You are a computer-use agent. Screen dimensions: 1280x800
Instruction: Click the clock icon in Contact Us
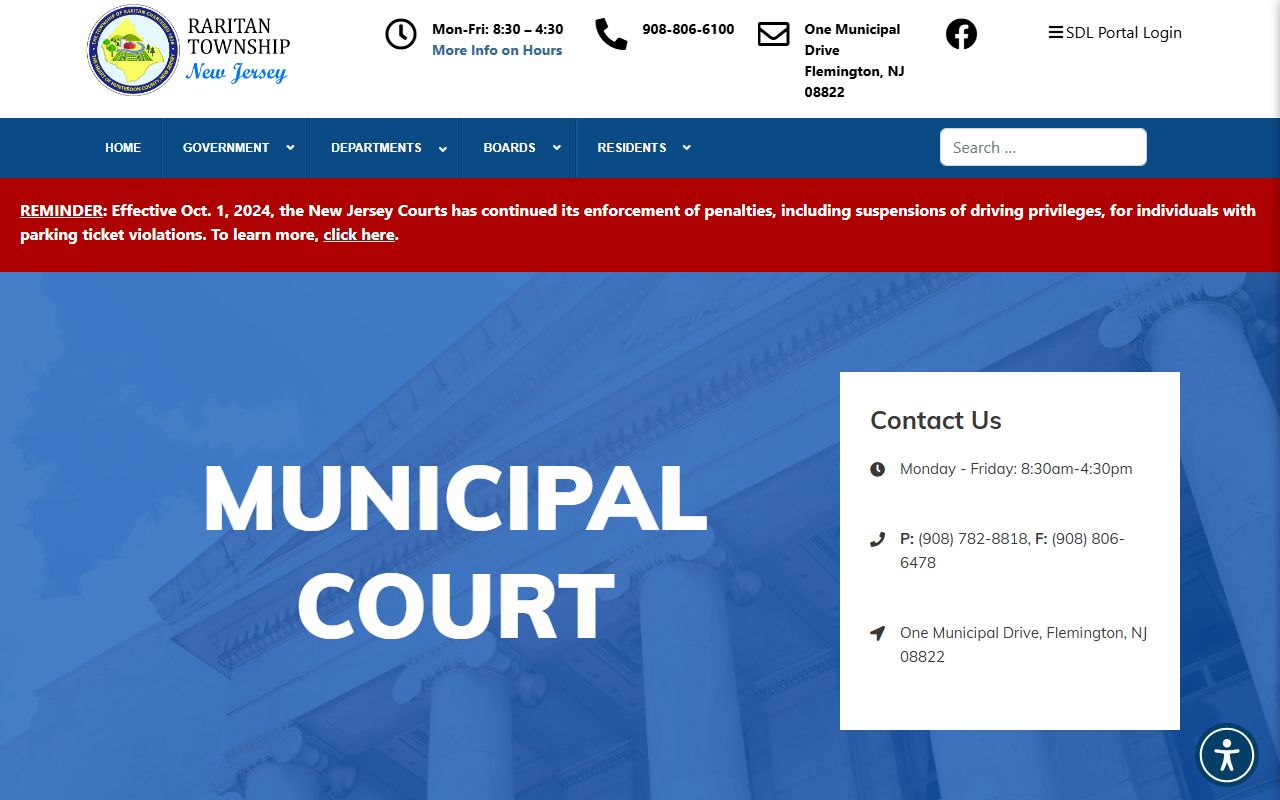tap(877, 469)
